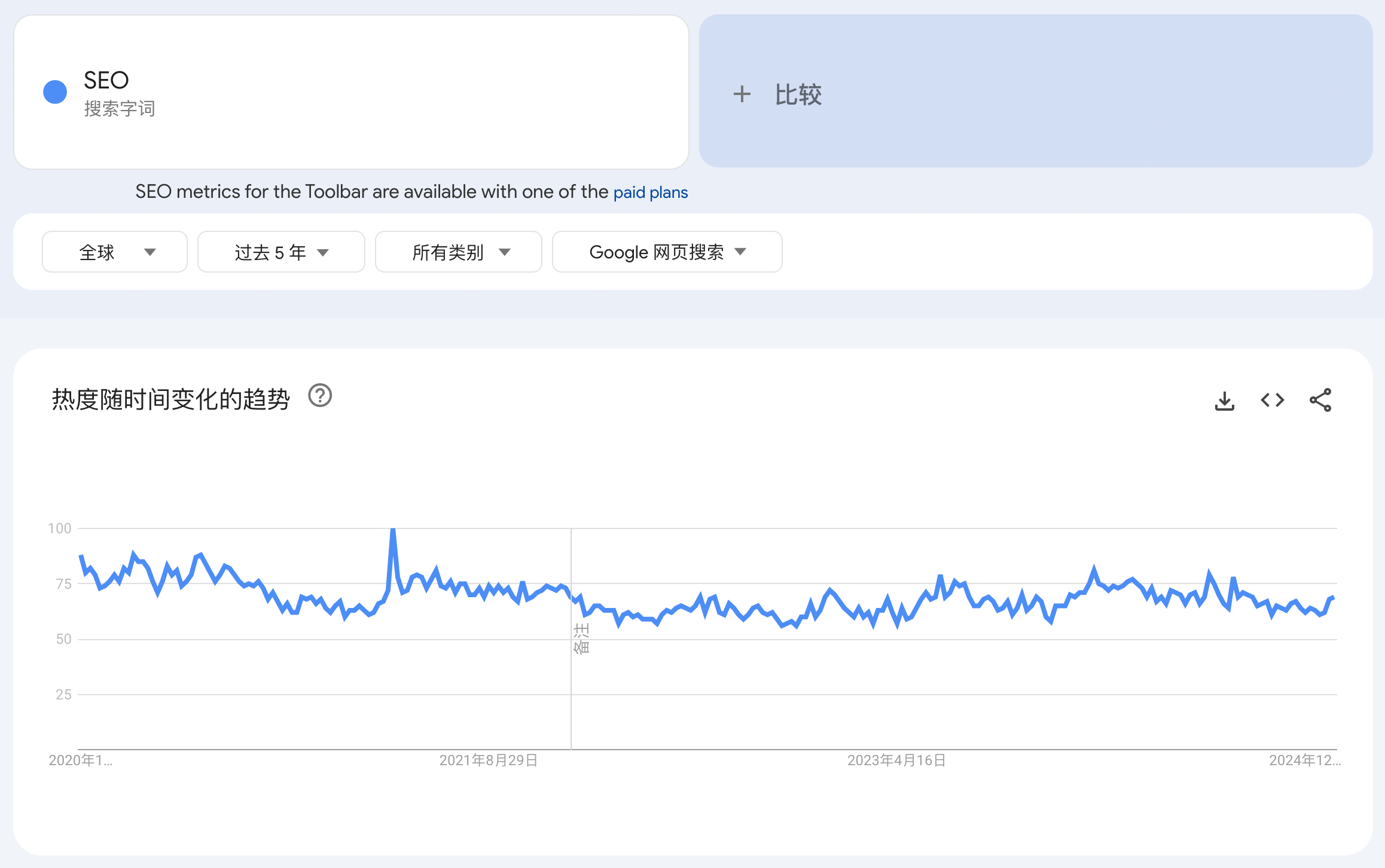
Task: Open the help tooltip beside 热度随时间变化的趋势
Action: click(320, 396)
